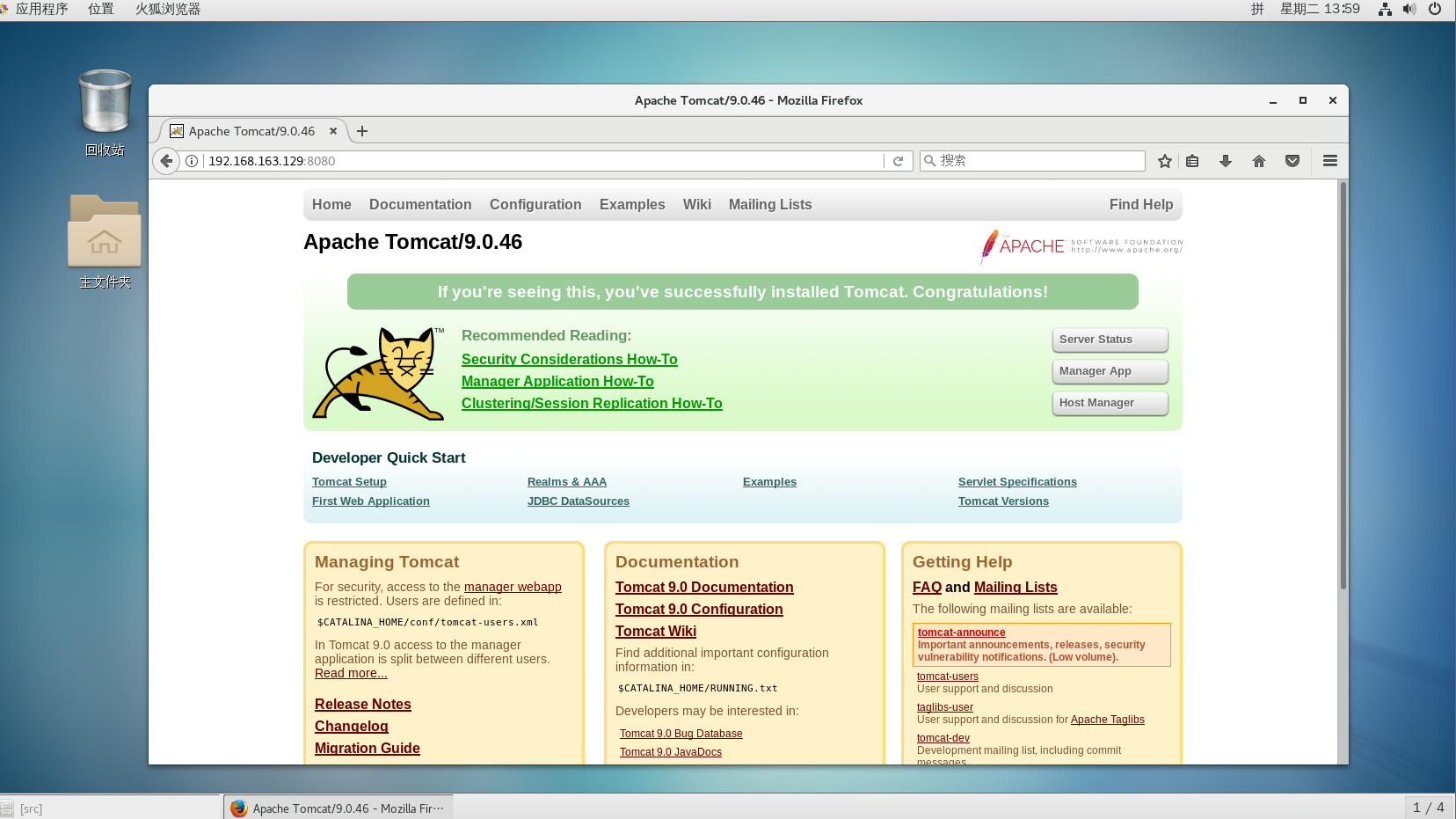
Task: Select Firefox window entry in bottom taskbar
Action: (339, 808)
